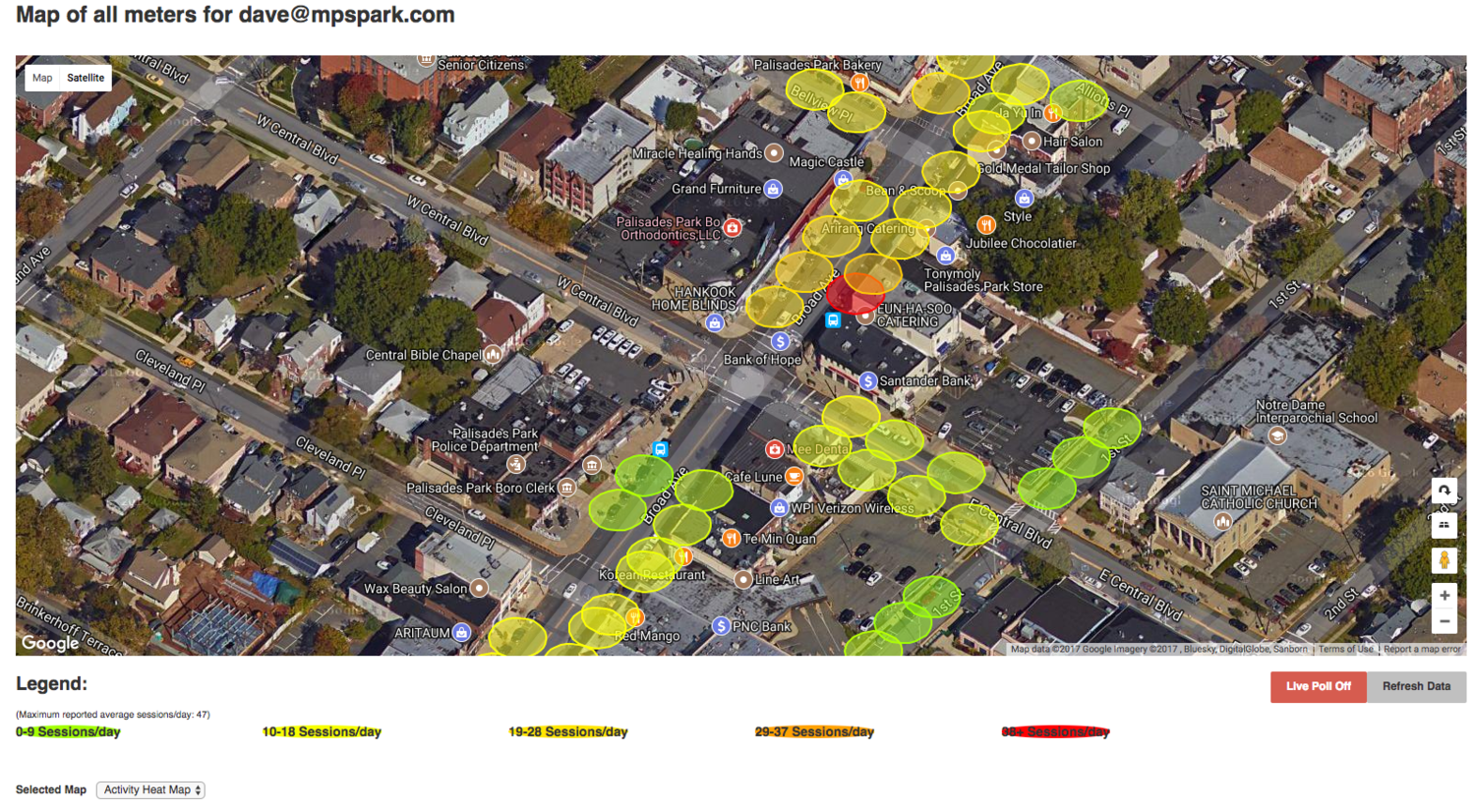Image resolution: width=1475 pixels, height=812 pixels.
Task: Toggle the map tilt view control
Action: pos(1444,525)
